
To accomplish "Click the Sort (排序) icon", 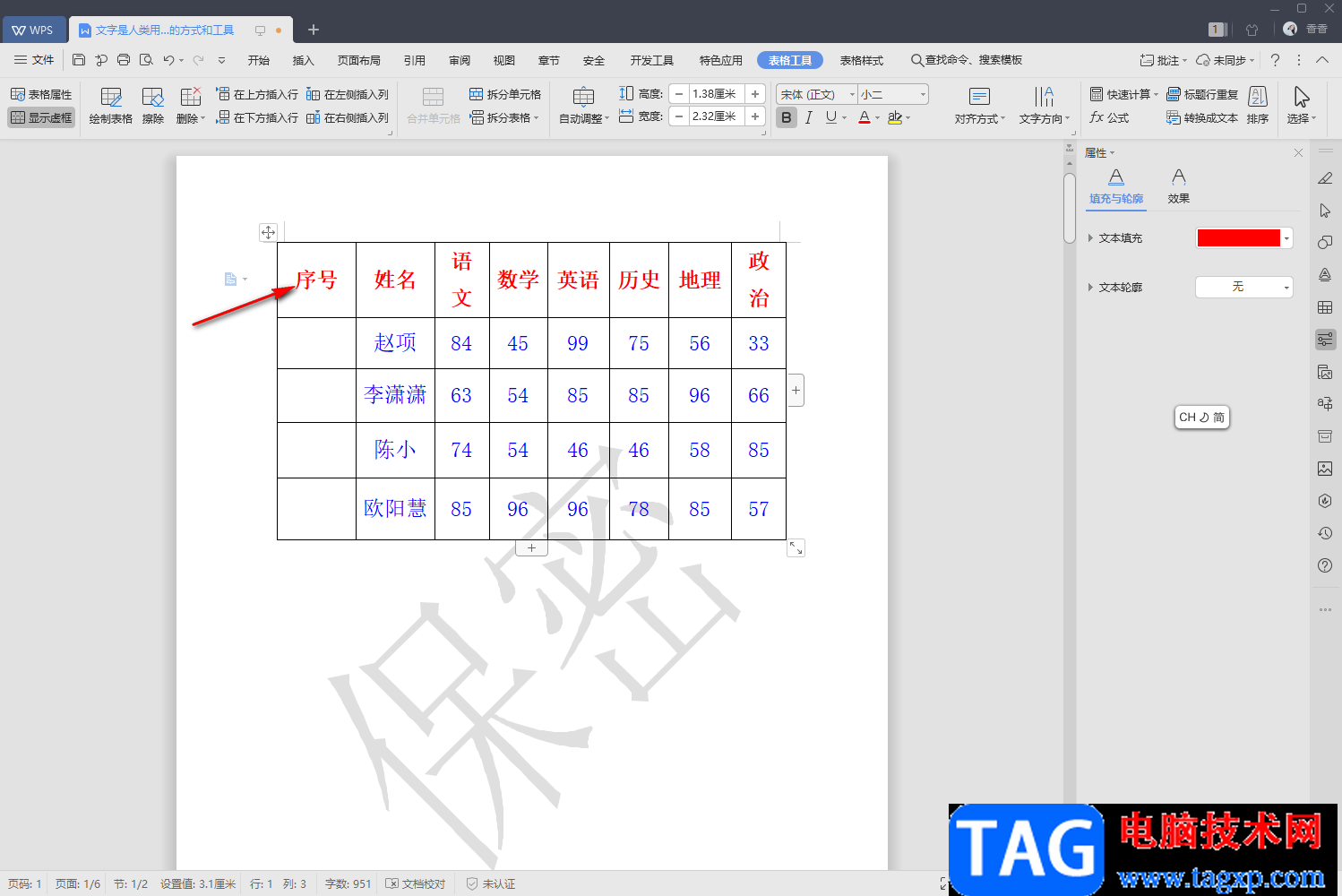I will coord(1258,106).
